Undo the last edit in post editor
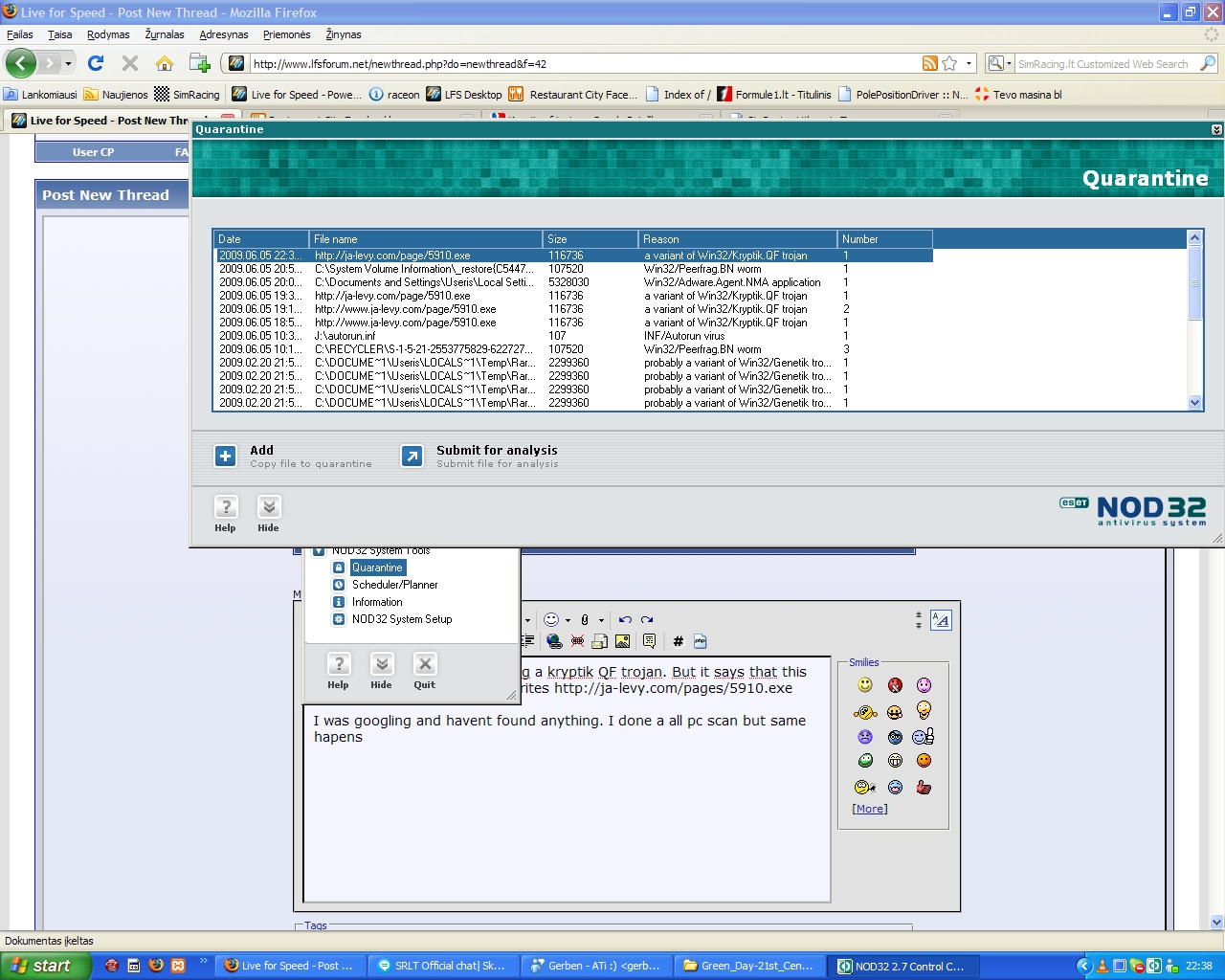Screen dimensions: 1225x980 coord(625,619)
